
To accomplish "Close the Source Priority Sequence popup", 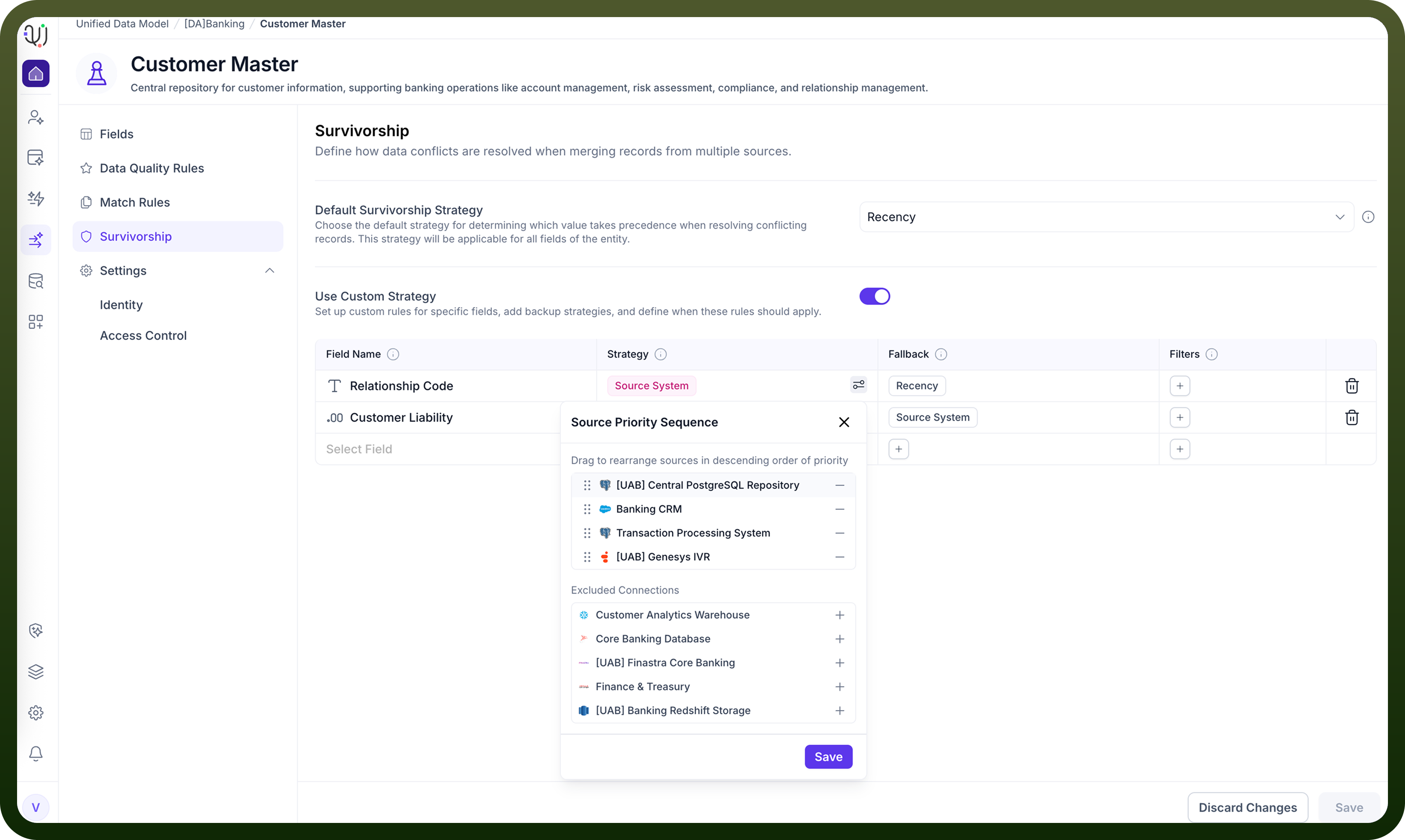I will 844,422.
